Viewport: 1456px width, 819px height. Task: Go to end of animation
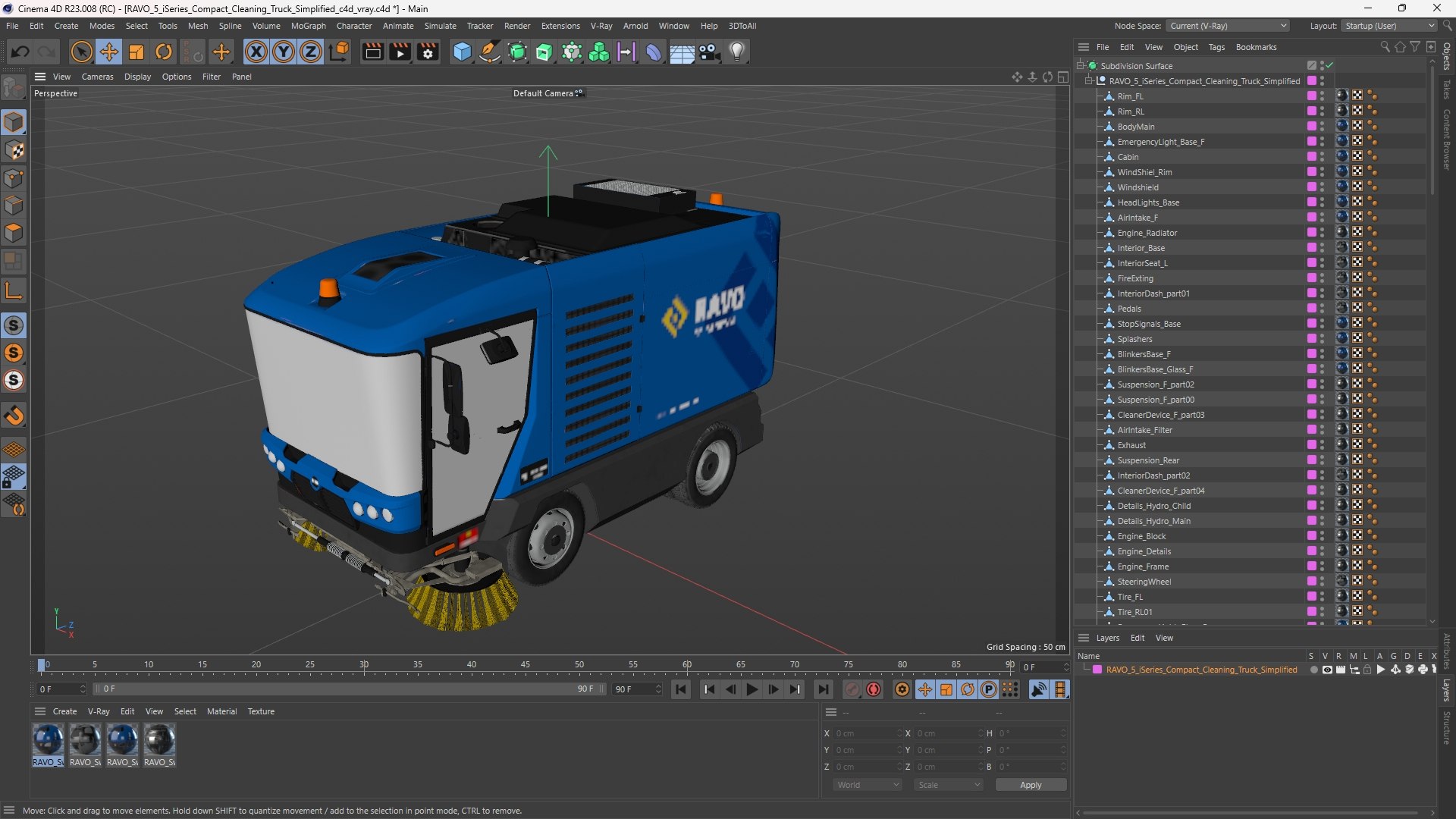(823, 689)
